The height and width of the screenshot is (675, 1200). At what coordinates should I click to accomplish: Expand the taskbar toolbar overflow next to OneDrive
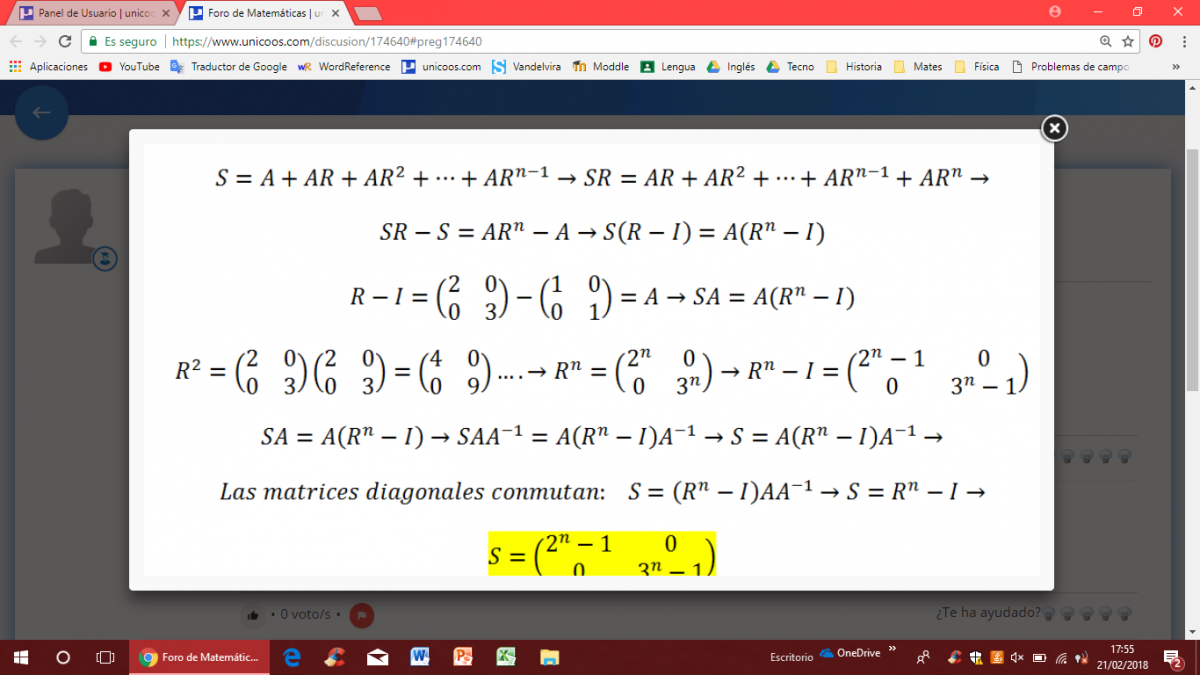coord(892,650)
